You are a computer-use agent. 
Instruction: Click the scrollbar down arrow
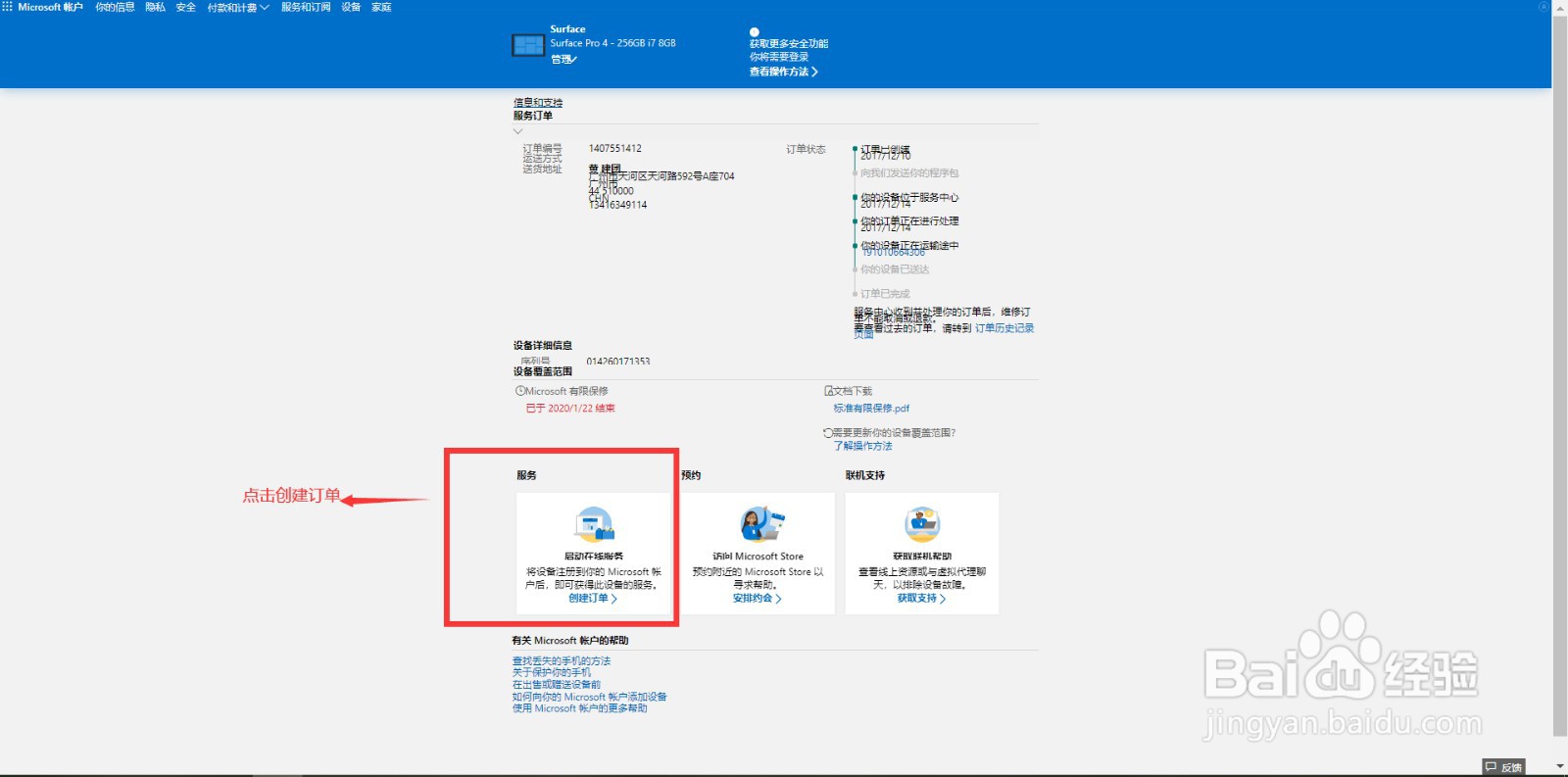[x=1560, y=766]
